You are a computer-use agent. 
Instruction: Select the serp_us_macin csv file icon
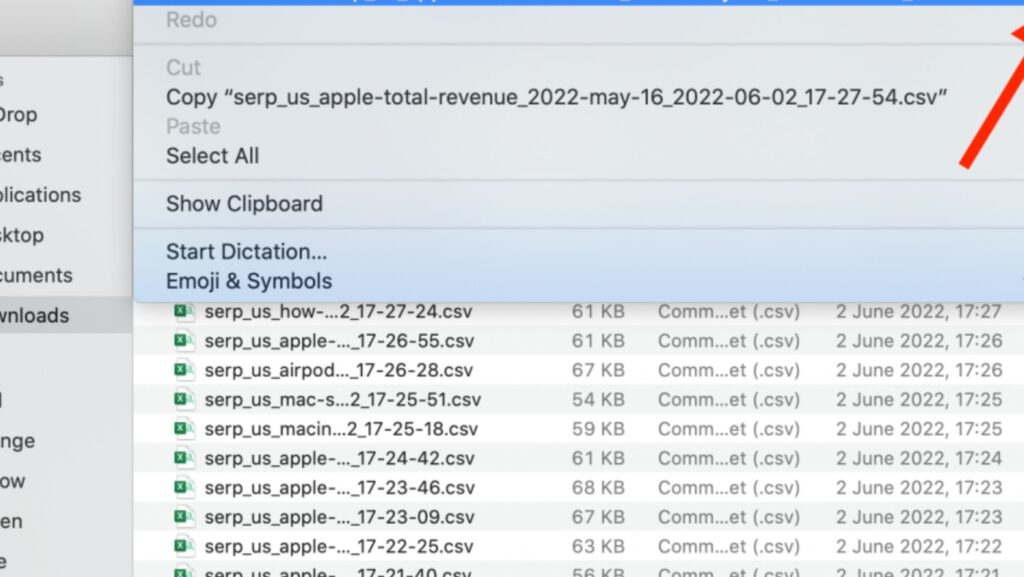pyautogui.click(x=183, y=429)
